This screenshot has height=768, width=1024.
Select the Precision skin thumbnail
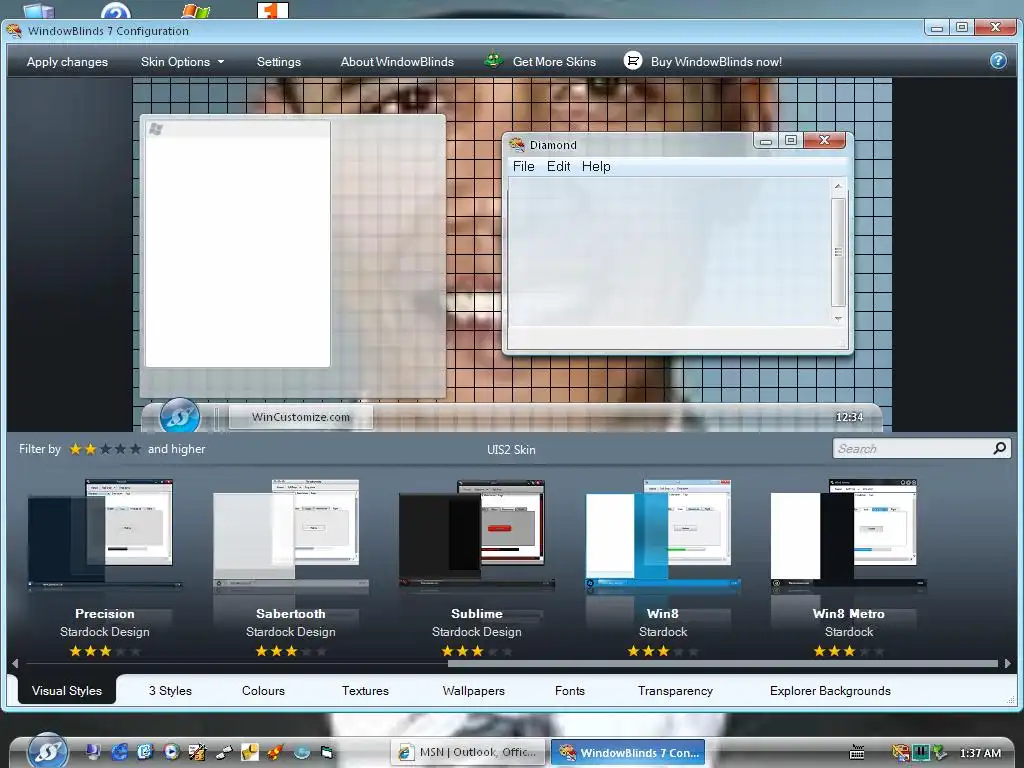(104, 535)
